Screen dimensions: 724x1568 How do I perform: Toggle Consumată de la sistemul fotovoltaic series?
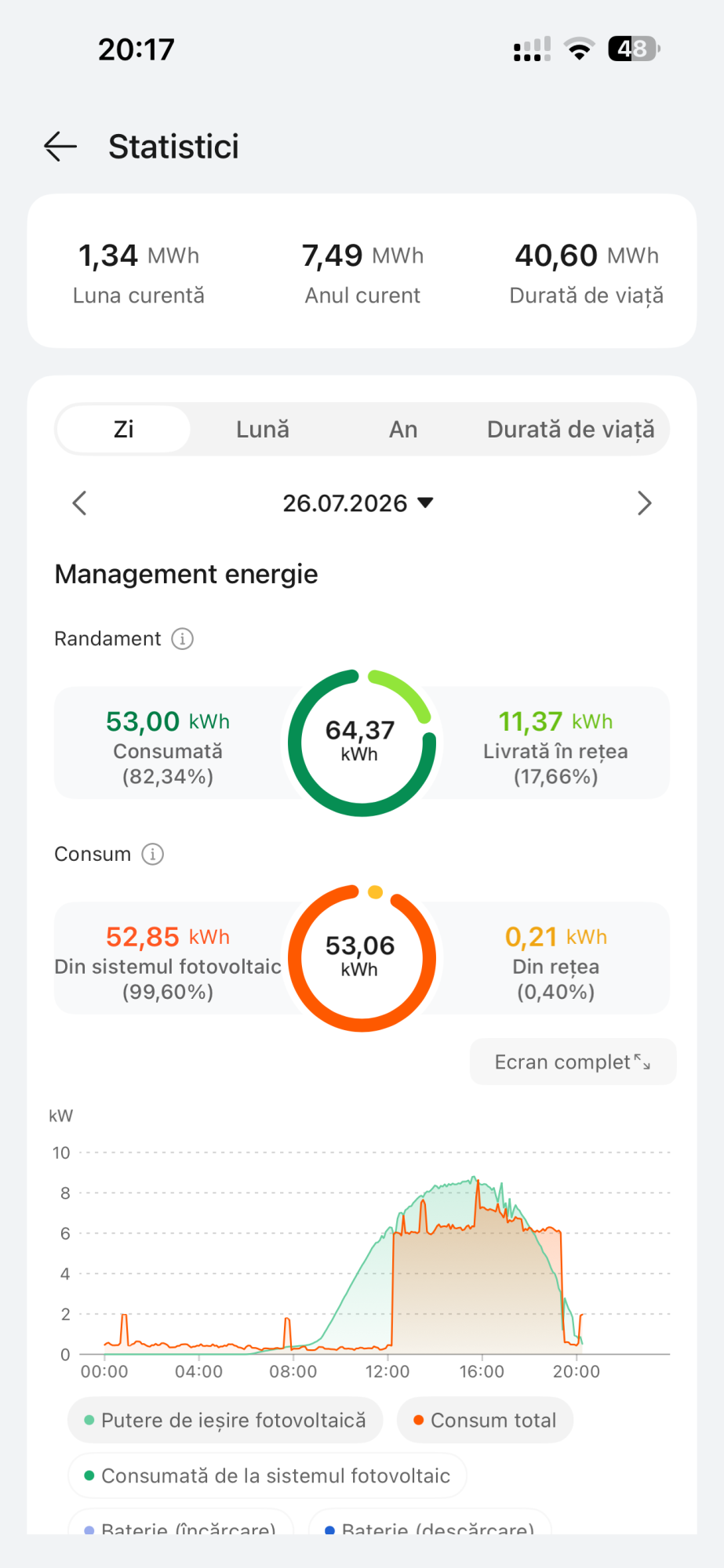tap(267, 1475)
